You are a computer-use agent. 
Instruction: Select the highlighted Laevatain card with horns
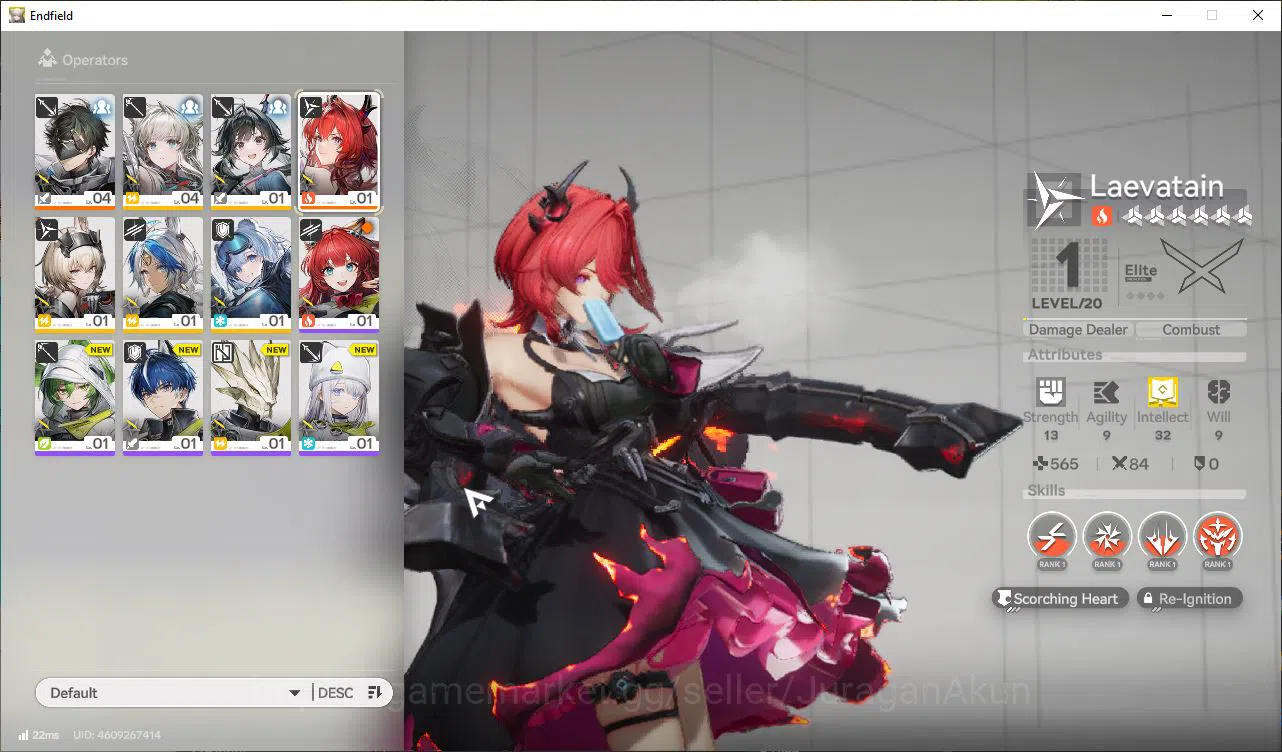click(339, 151)
